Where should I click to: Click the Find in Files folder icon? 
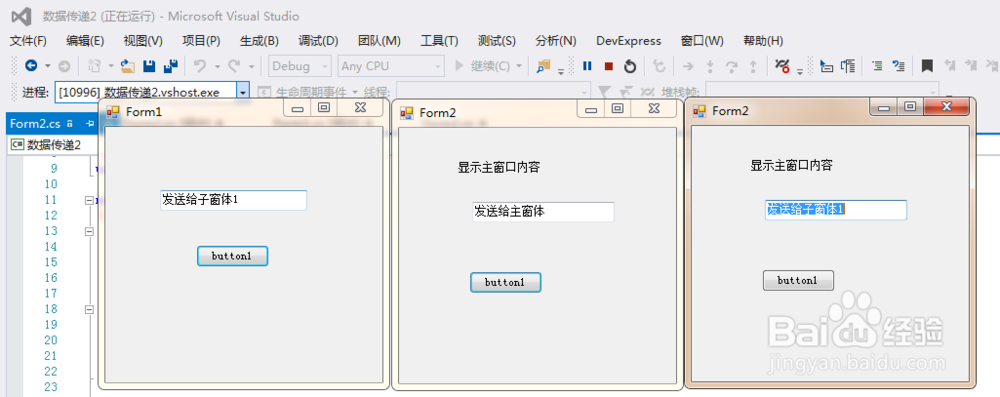click(543, 66)
